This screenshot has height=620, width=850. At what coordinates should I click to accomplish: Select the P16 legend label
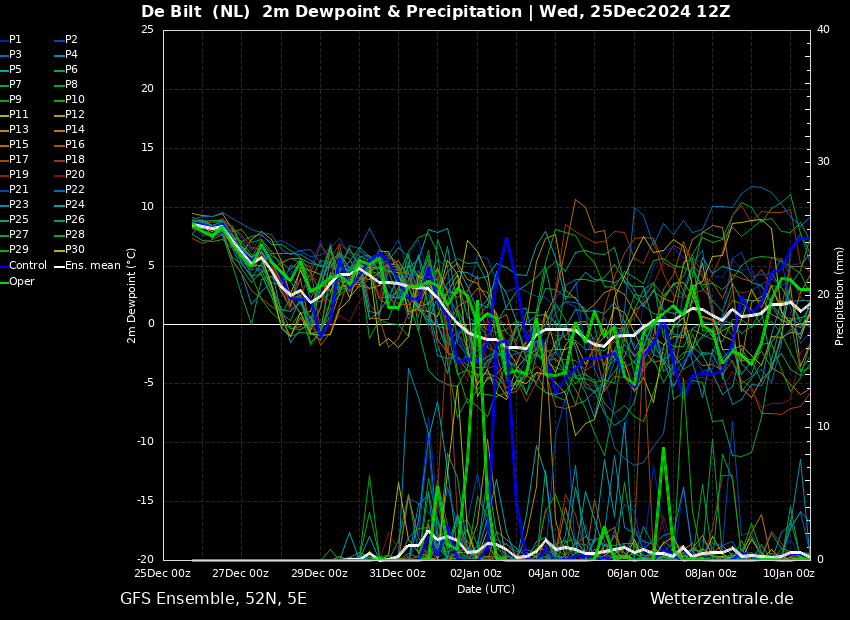pyautogui.click(x=69, y=145)
